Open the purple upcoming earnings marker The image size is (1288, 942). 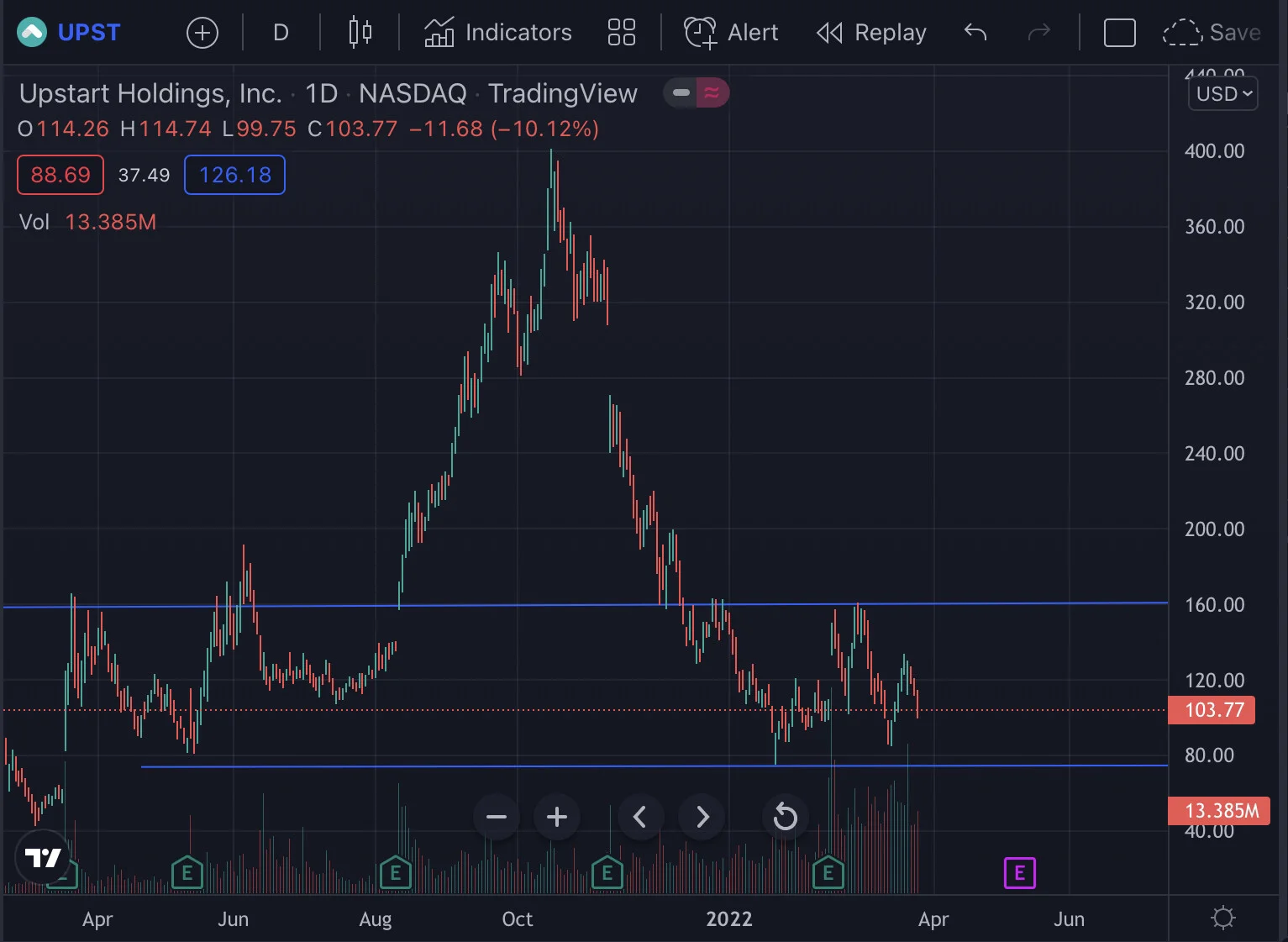coord(1020,873)
